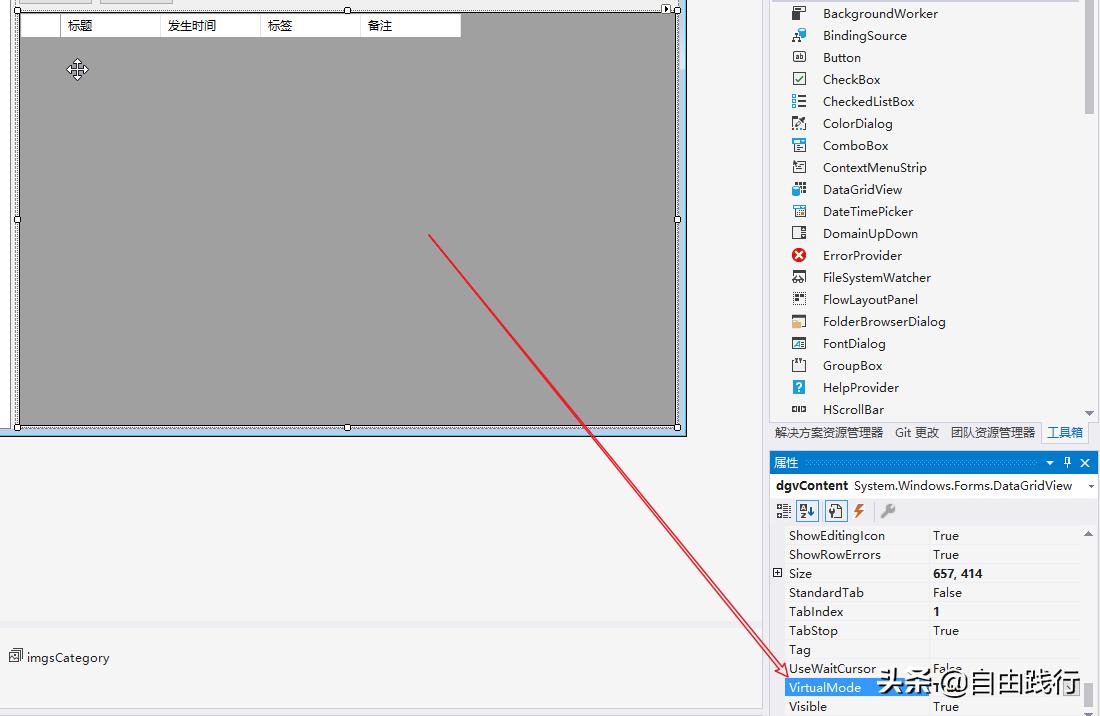Open the DataGridView smart tag glyph
Image resolution: width=1100 pixels, height=716 pixels.
tap(666, 8)
